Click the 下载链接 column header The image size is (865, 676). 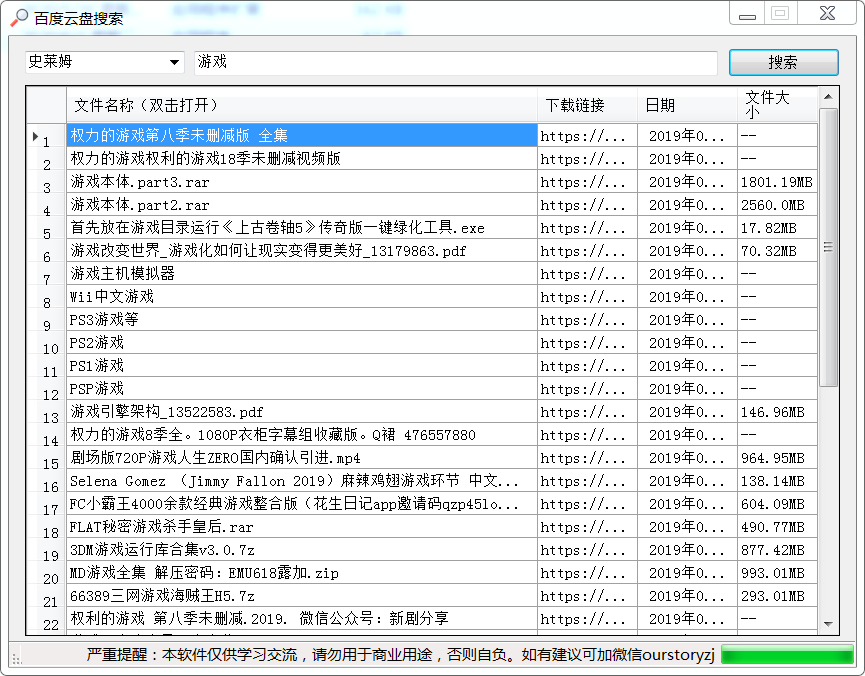point(588,105)
